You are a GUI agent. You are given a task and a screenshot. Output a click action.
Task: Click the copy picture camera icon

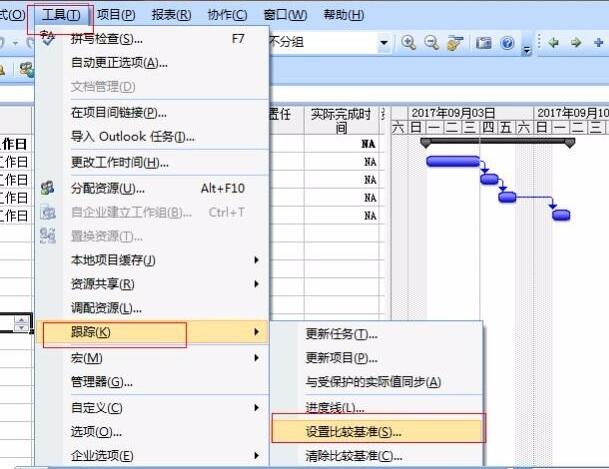click(x=484, y=42)
